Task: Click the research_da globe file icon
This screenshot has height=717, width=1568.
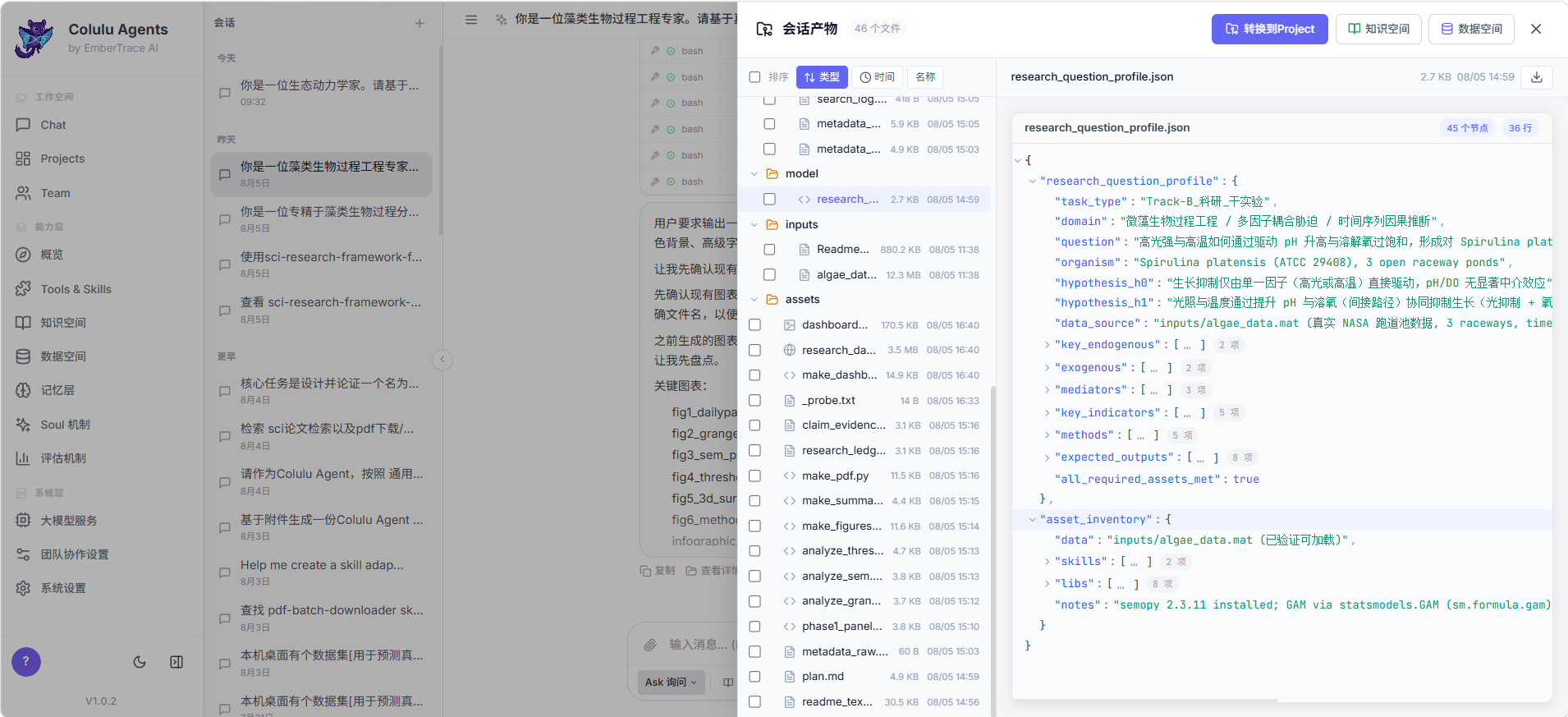Action: click(x=789, y=350)
